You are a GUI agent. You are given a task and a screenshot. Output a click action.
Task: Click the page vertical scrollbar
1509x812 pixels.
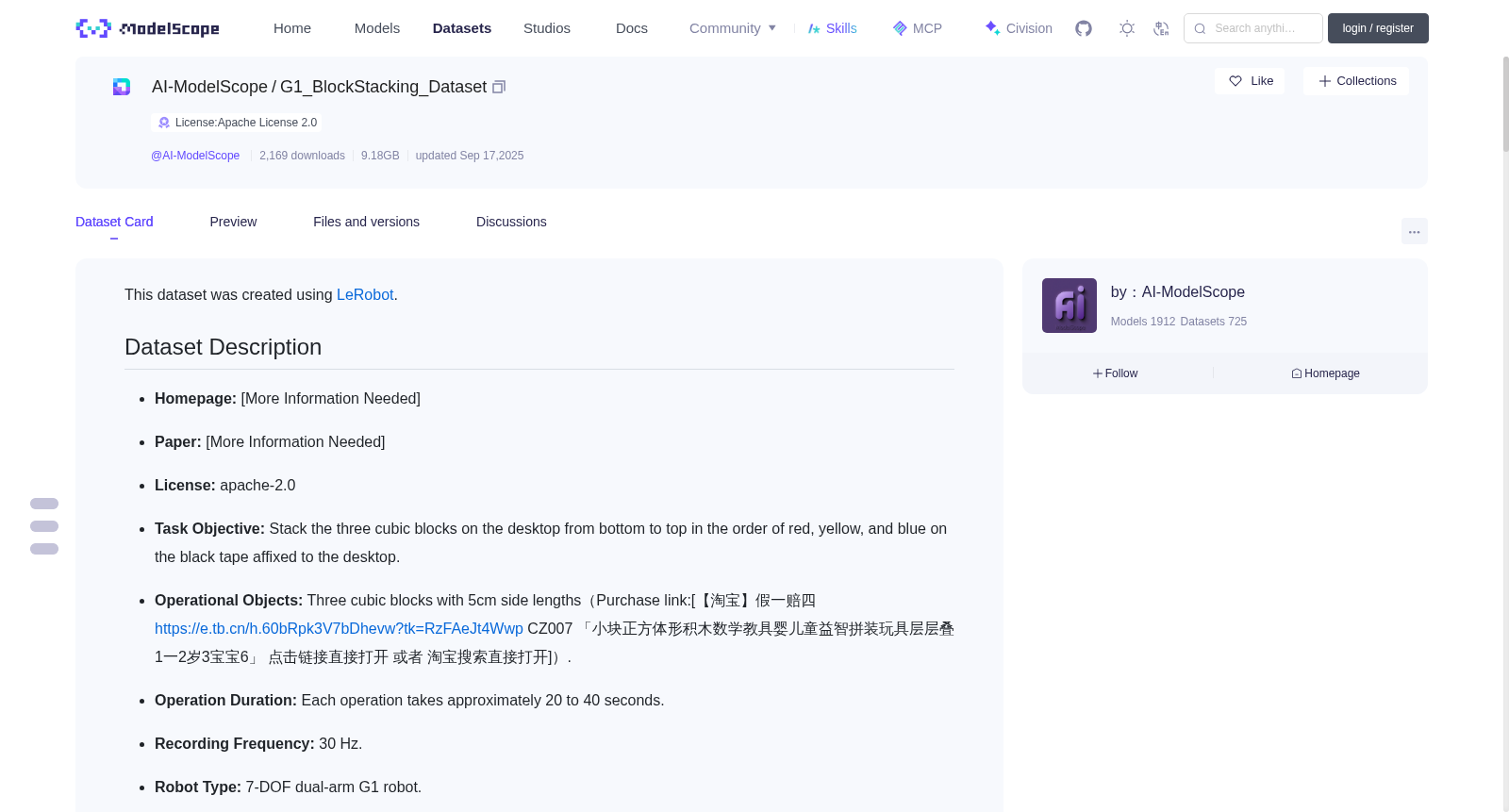[x=1505, y=104]
